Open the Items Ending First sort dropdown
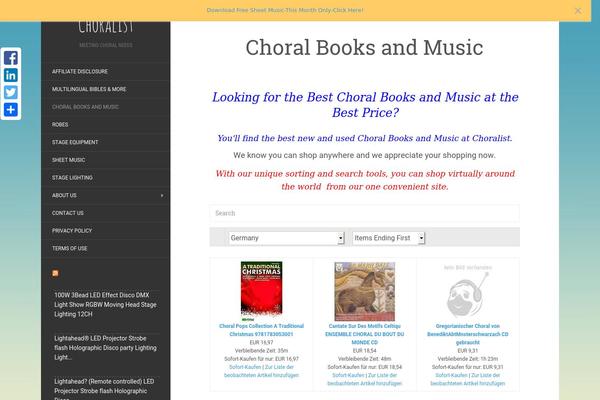 point(388,238)
